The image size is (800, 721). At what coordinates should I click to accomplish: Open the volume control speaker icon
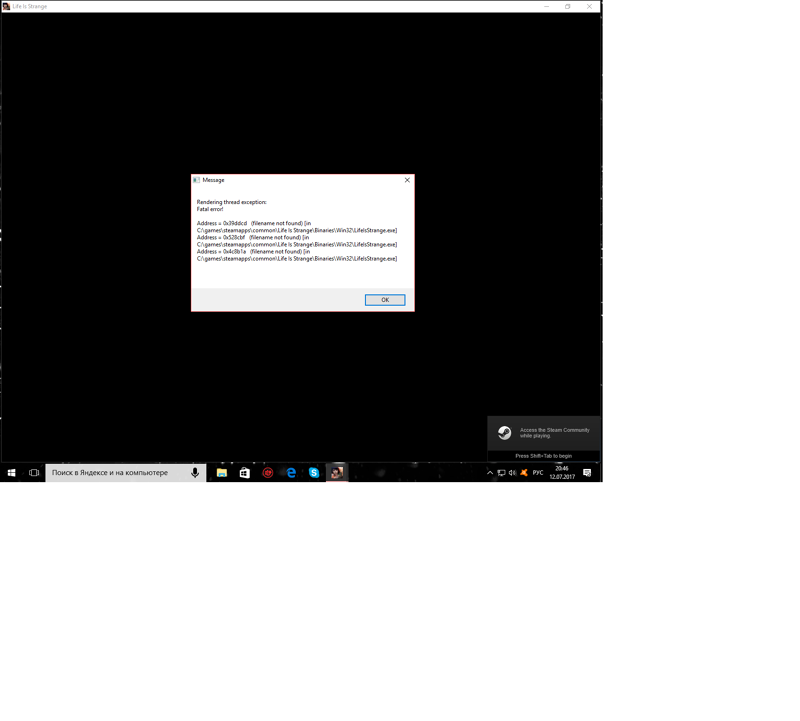point(512,473)
